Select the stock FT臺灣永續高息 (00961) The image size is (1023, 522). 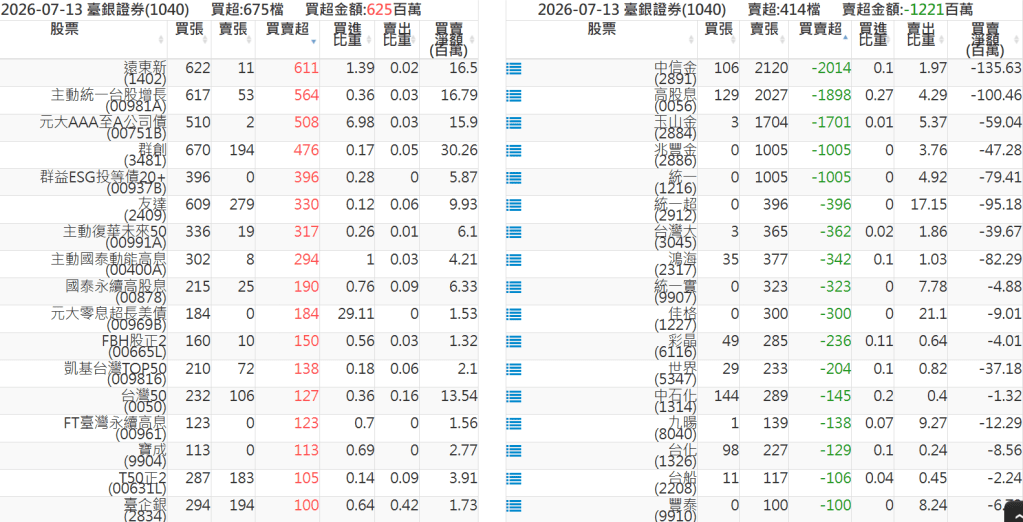point(115,429)
